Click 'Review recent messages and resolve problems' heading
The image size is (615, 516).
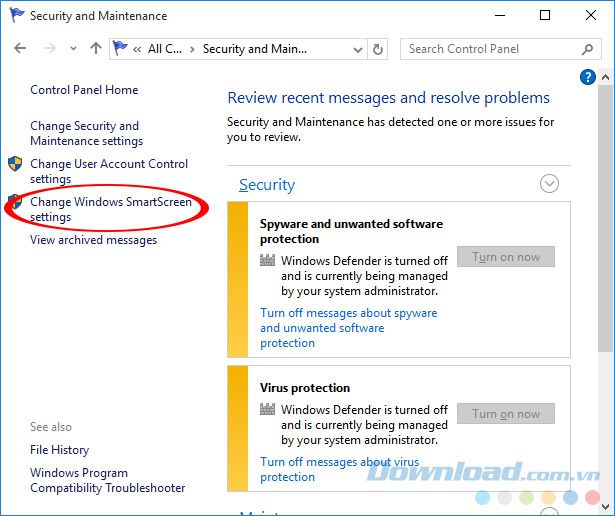pyautogui.click(x=389, y=98)
